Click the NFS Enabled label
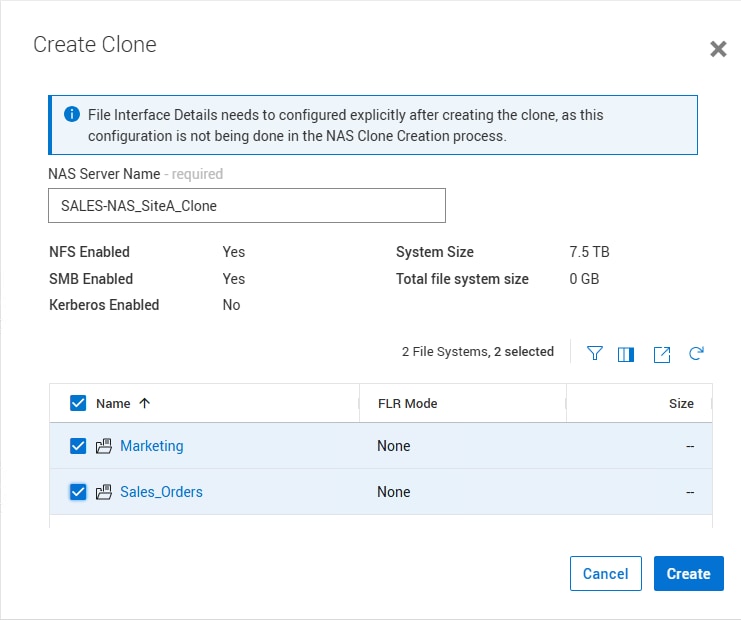The width and height of the screenshot is (741, 620). tap(89, 251)
